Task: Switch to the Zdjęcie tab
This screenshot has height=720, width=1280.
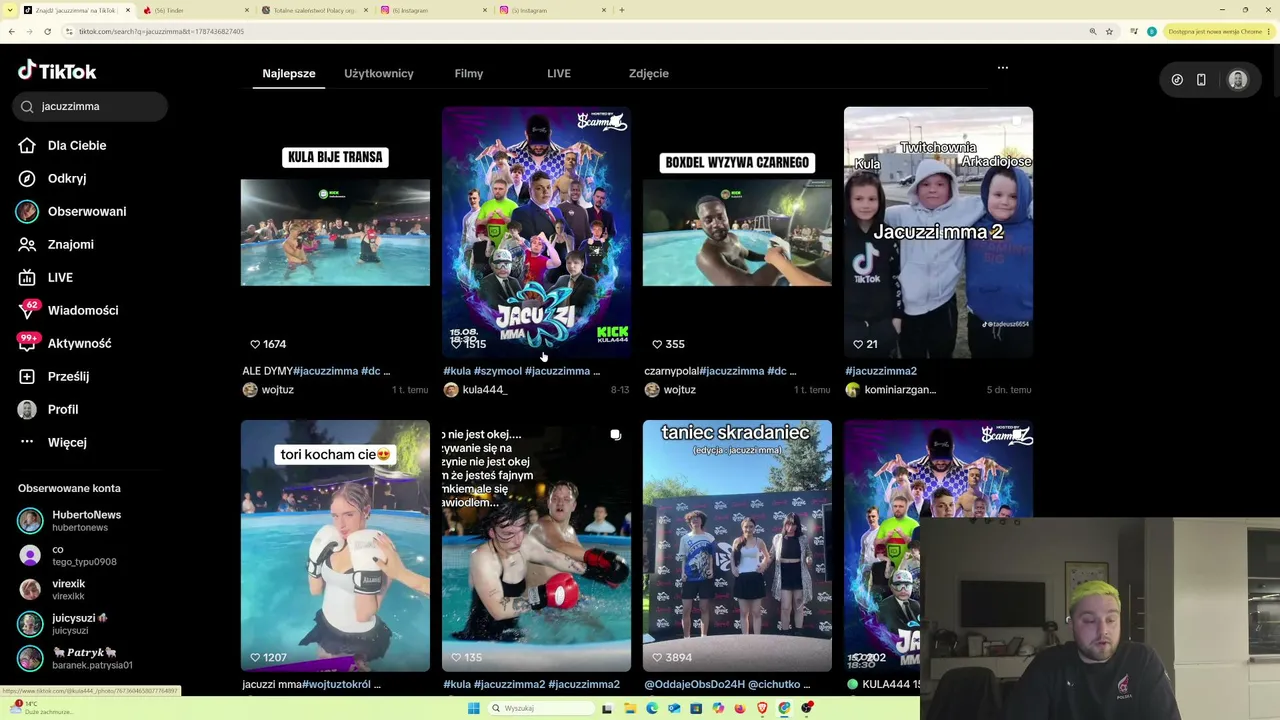Action: coord(649,73)
